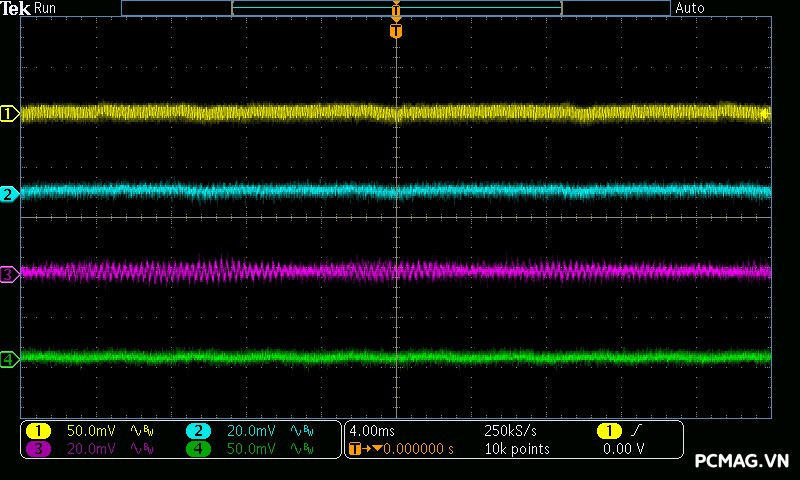Image resolution: width=800 pixels, height=480 pixels.
Task: Click the magenta channel 3 readout badge
Action: pos(38,449)
